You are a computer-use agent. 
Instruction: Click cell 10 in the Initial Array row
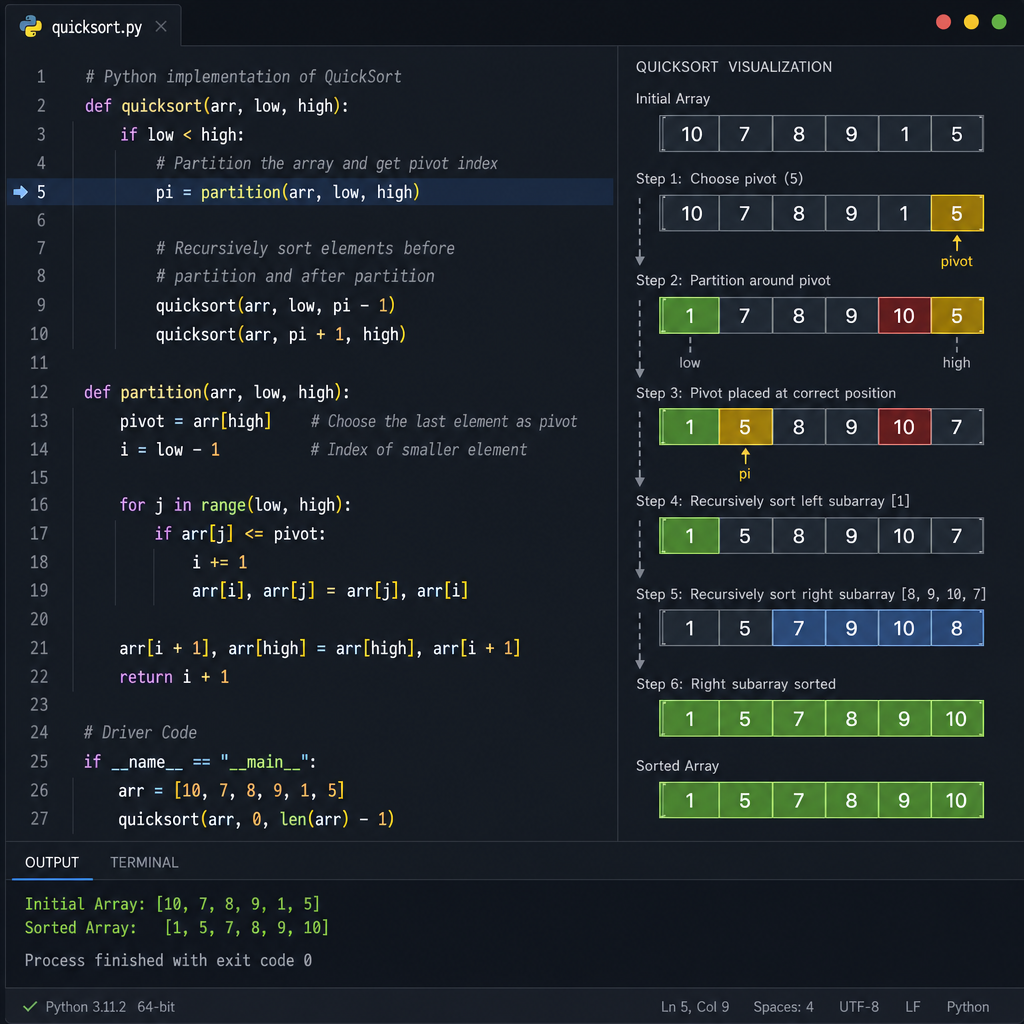[691, 134]
